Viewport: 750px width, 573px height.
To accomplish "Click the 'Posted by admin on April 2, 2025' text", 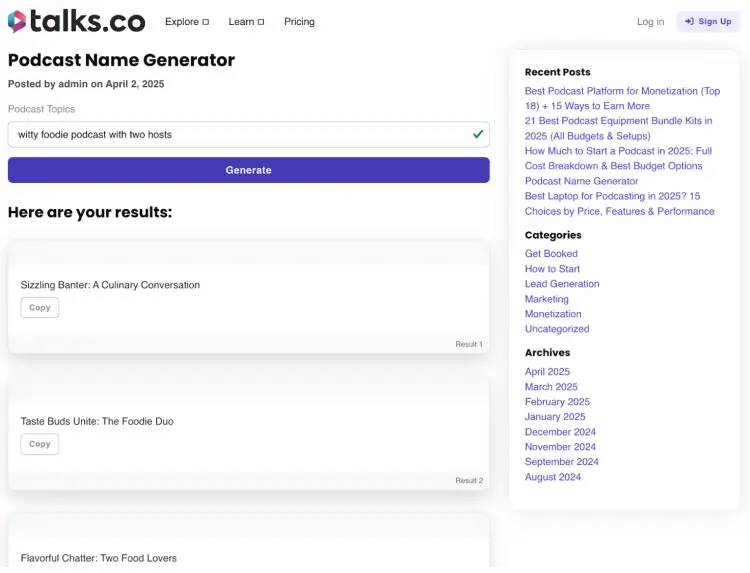I will [86, 84].
